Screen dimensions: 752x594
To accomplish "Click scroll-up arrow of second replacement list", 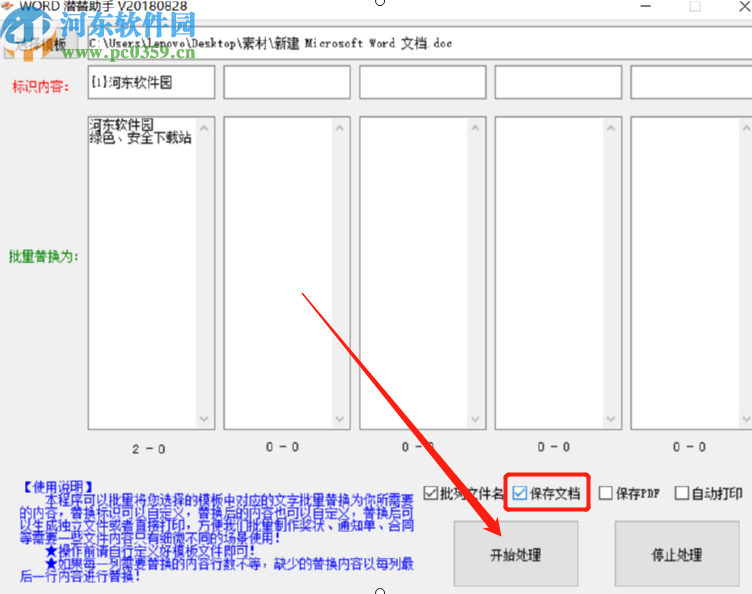I will 340,128.
